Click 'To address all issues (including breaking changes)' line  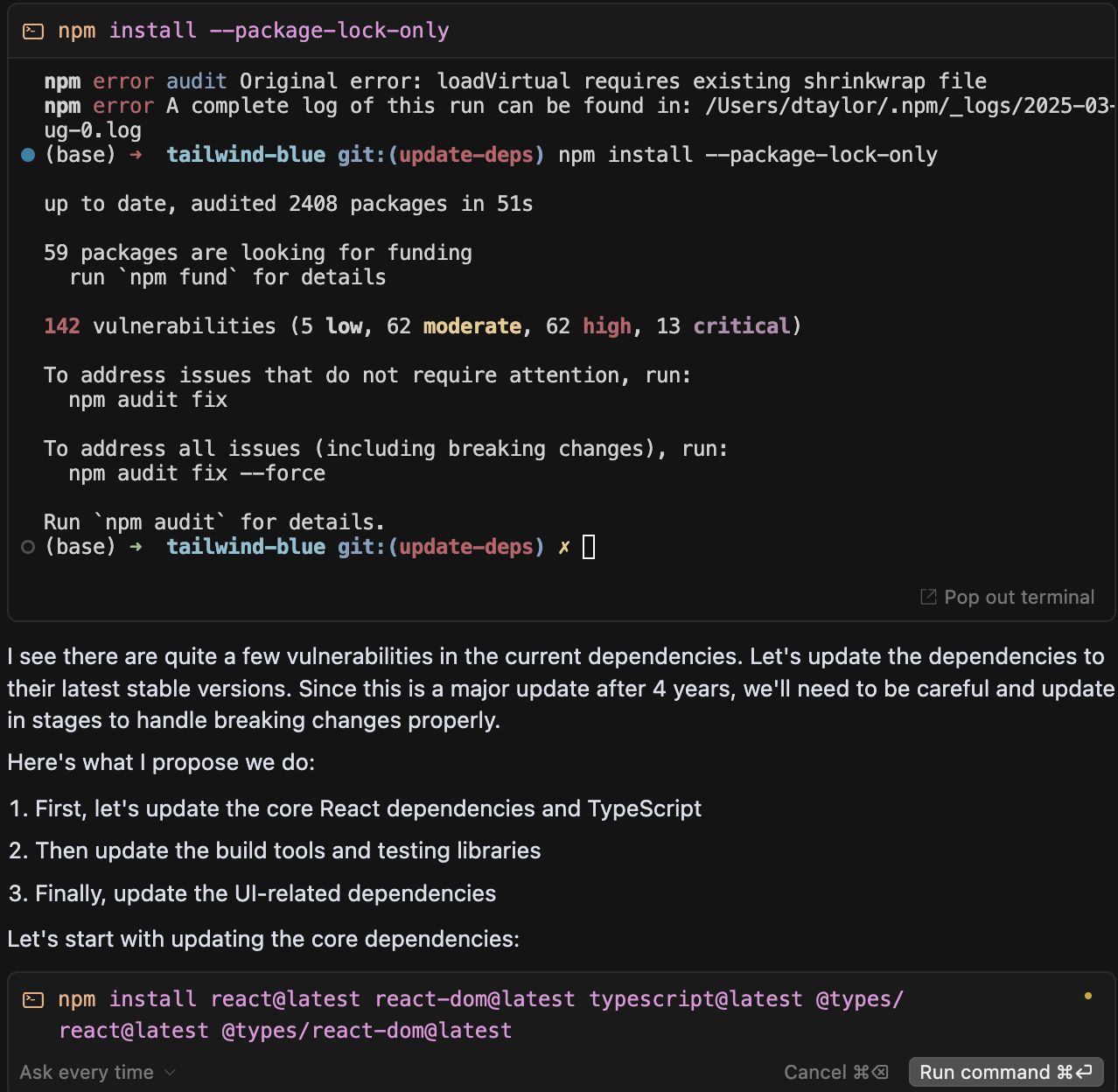point(386,449)
